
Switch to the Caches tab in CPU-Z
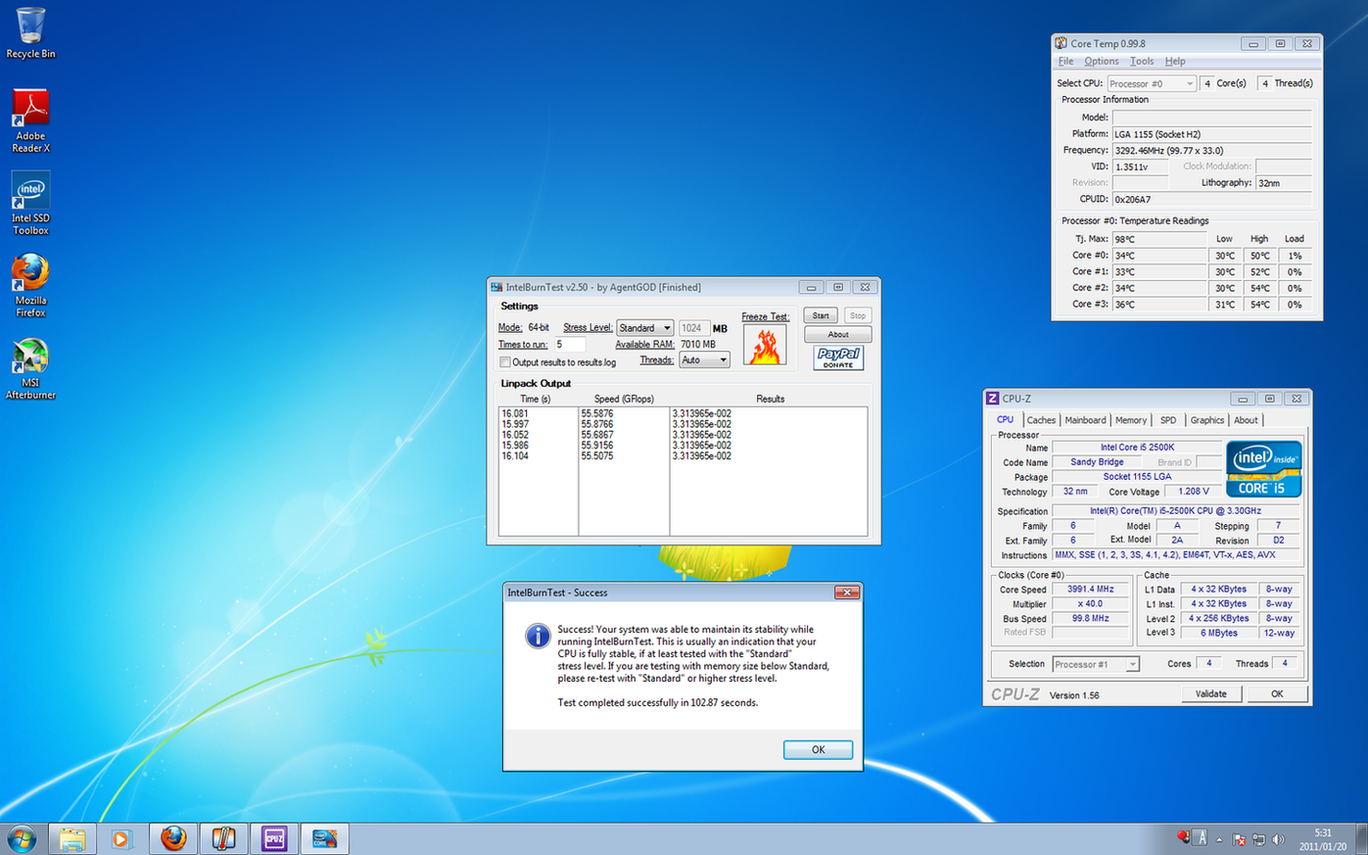(x=1041, y=420)
